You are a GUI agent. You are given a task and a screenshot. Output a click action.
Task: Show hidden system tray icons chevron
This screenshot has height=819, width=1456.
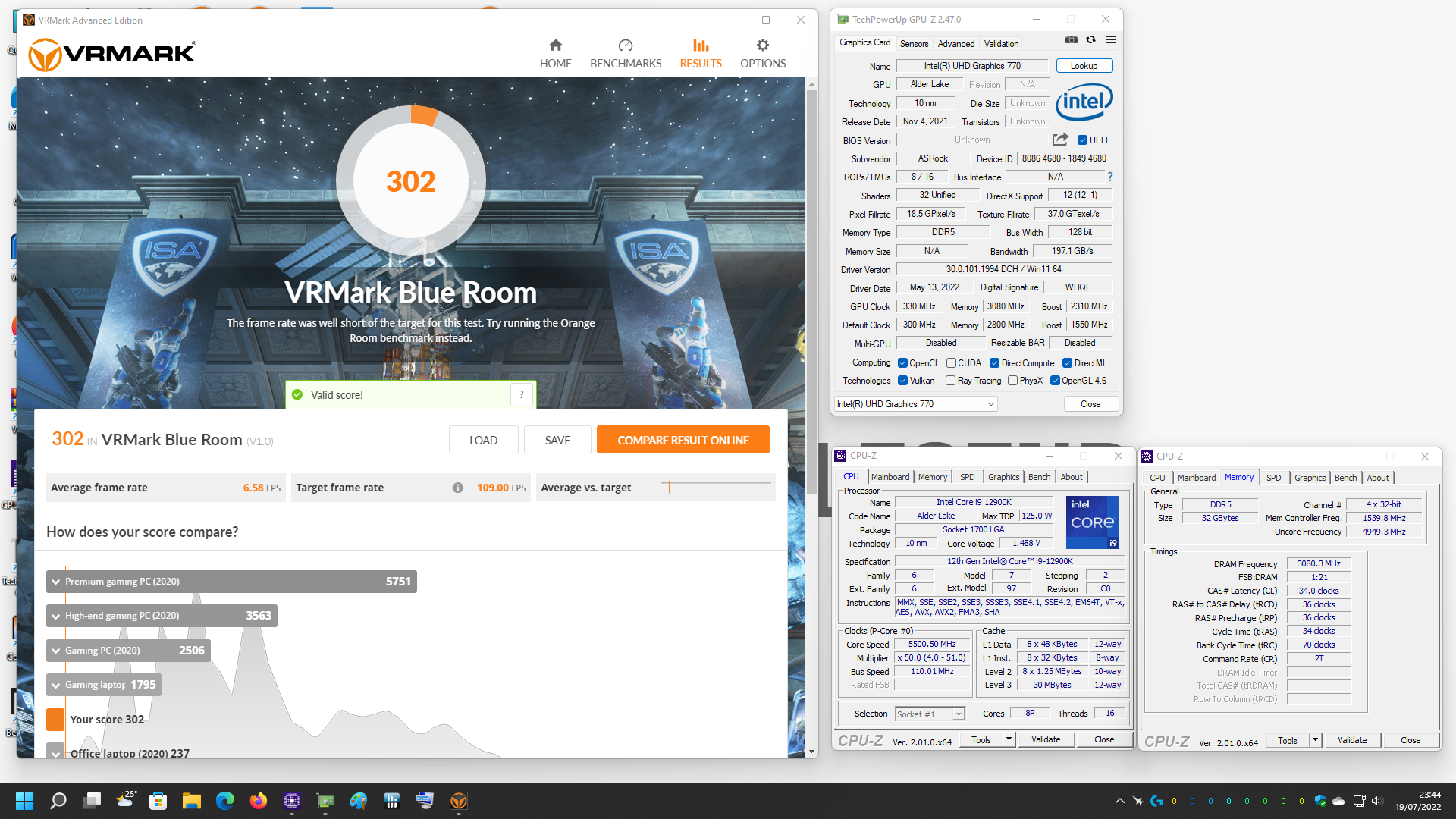coord(1119,801)
